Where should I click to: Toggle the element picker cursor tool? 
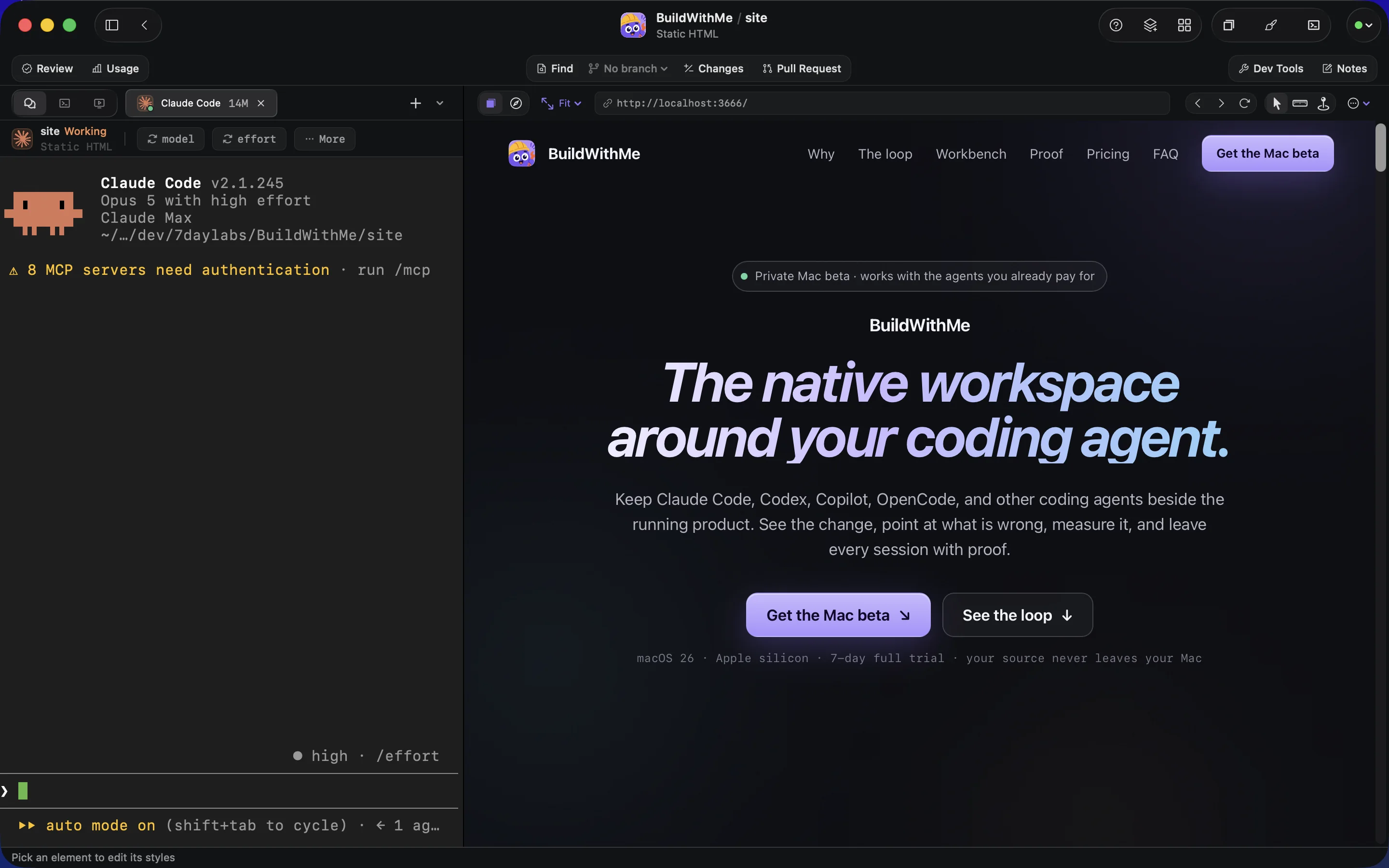(1277, 103)
